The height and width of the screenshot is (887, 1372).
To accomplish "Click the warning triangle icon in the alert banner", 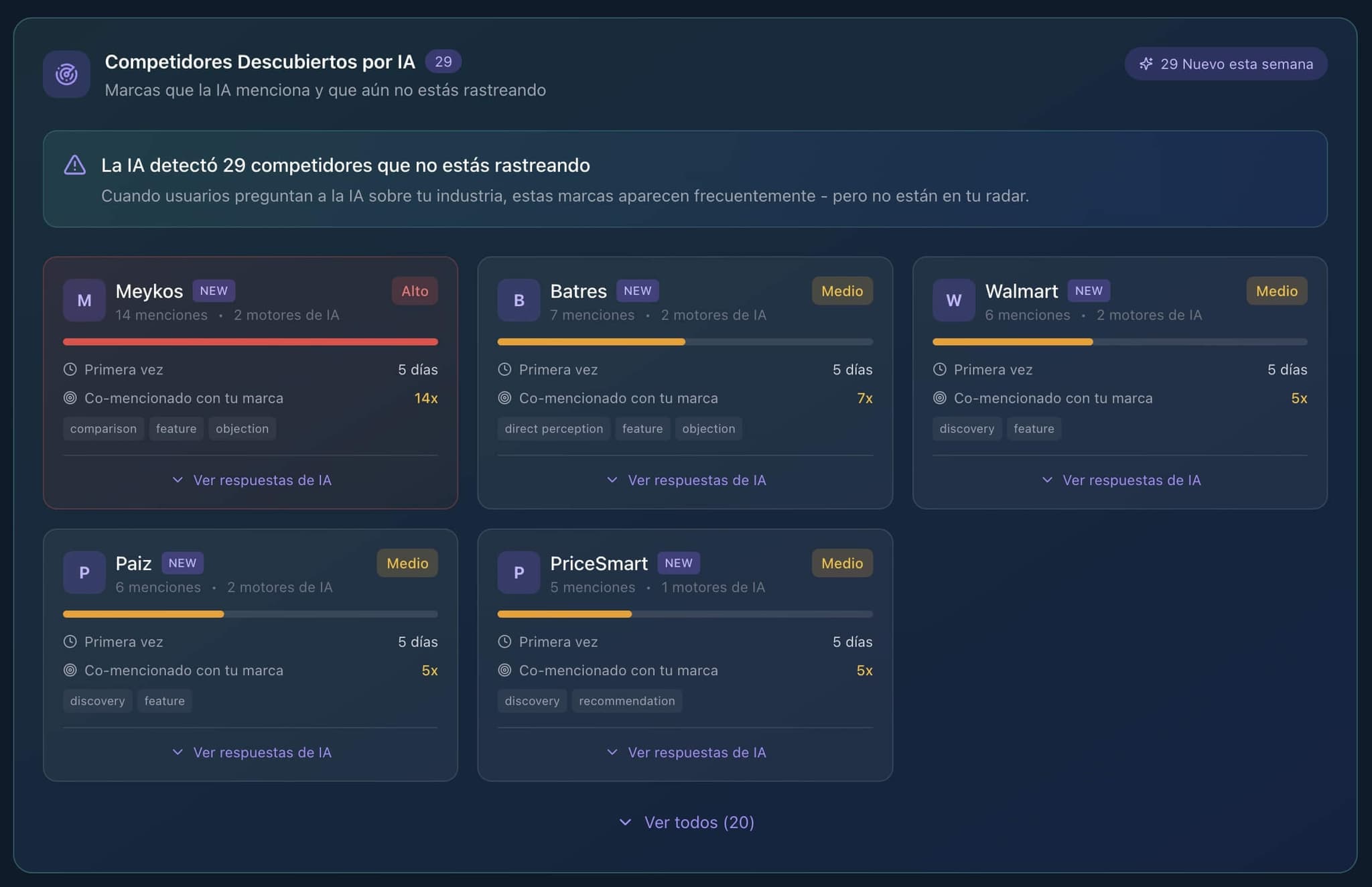I will click(75, 165).
